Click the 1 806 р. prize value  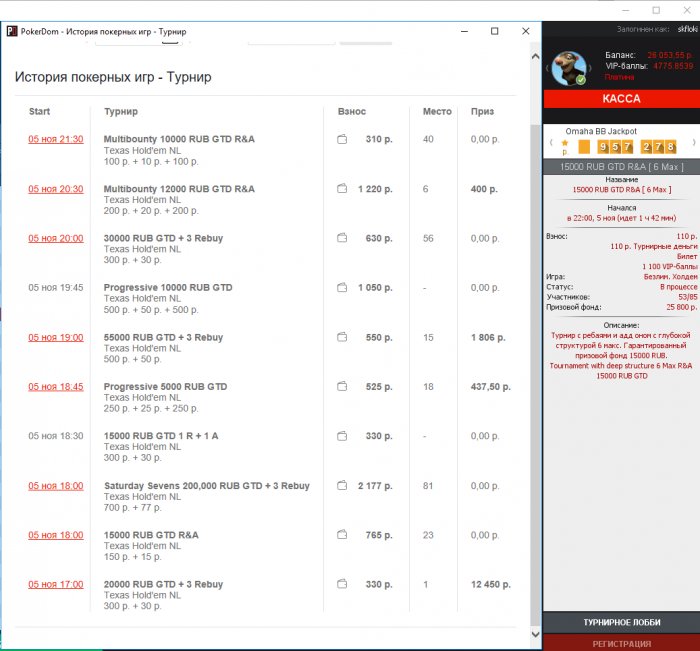coord(488,338)
